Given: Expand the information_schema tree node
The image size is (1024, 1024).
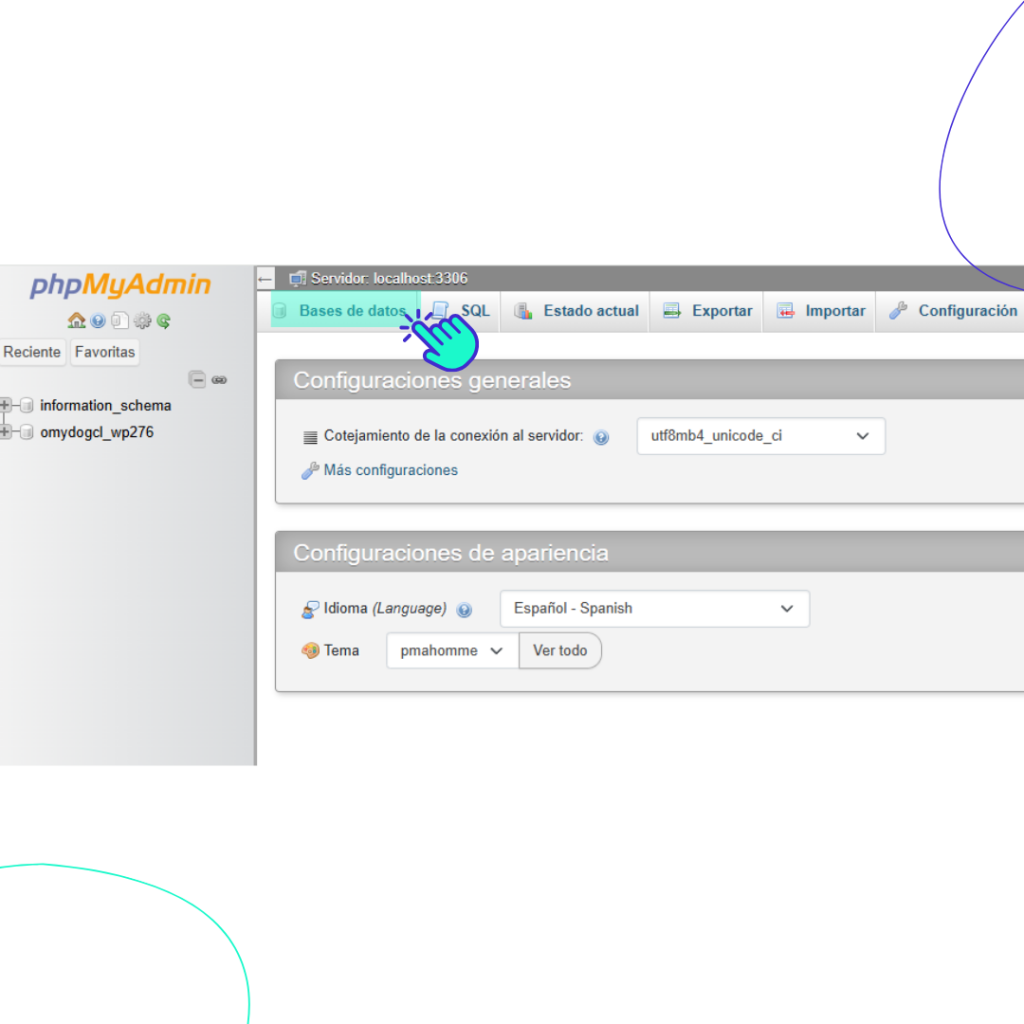Looking at the screenshot, I should (5, 406).
